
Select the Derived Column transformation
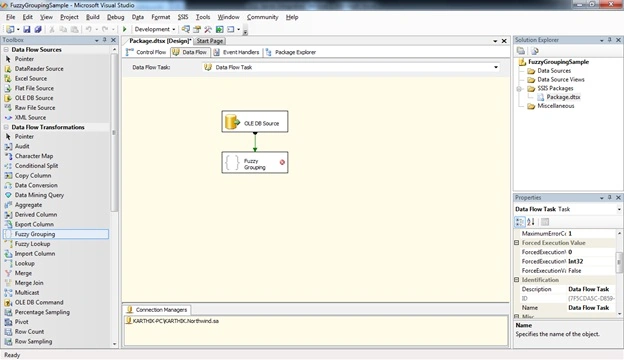[x=36, y=214]
